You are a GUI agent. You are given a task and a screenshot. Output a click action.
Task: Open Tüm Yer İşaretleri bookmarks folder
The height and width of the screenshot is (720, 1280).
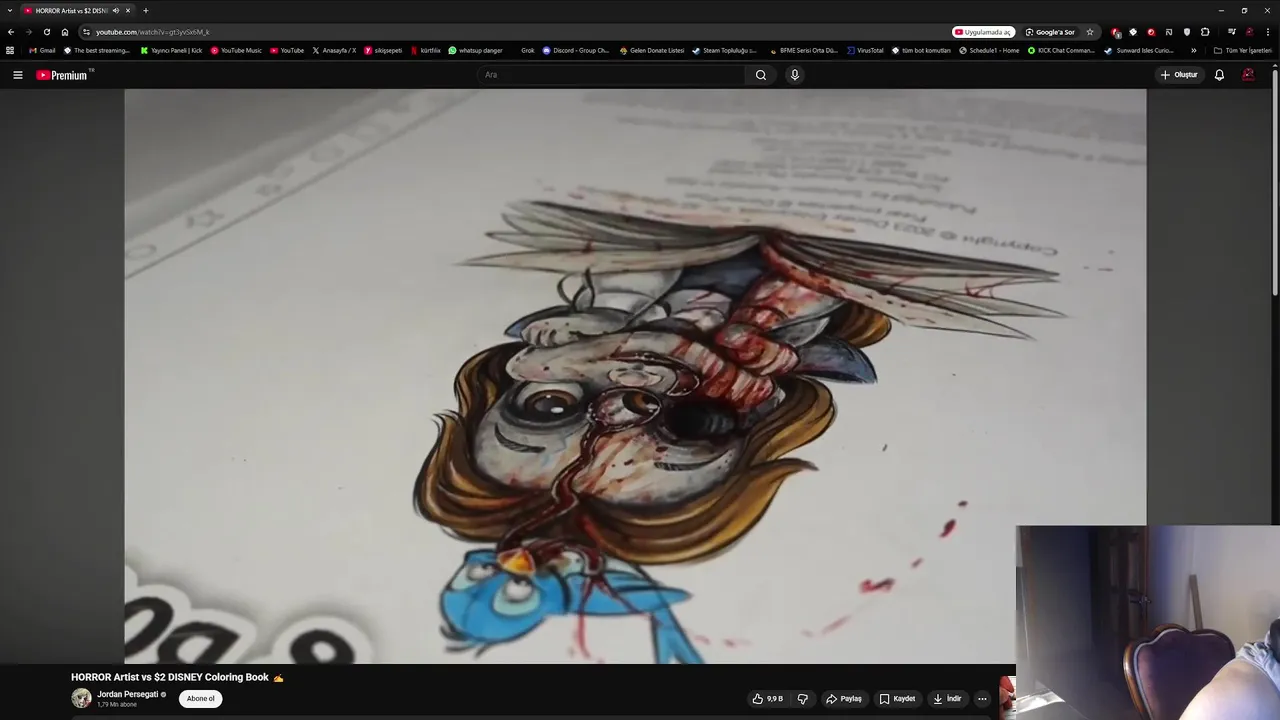pyautogui.click(x=1242, y=50)
